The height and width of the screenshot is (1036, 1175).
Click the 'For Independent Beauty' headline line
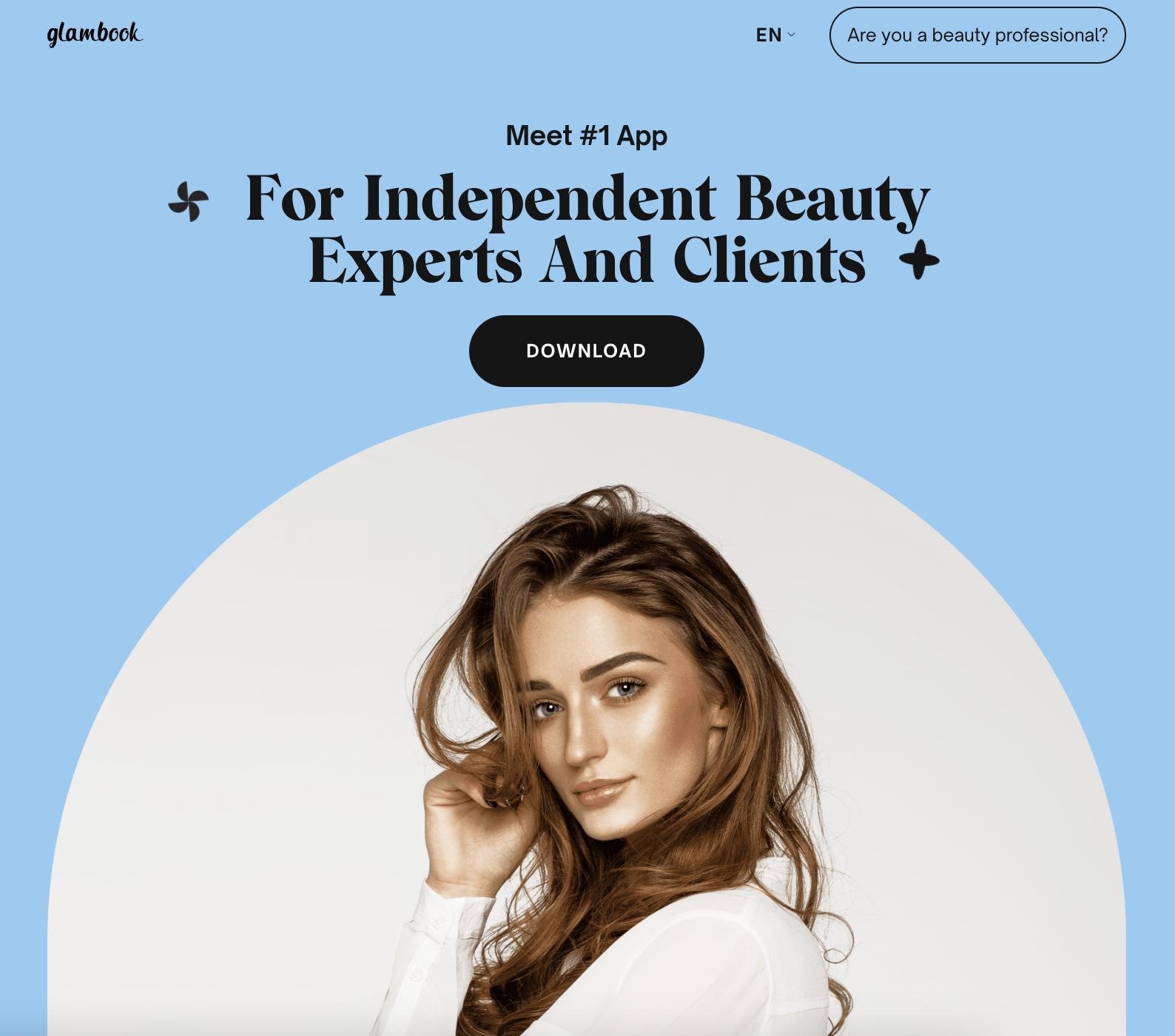click(x=587, y=198)
